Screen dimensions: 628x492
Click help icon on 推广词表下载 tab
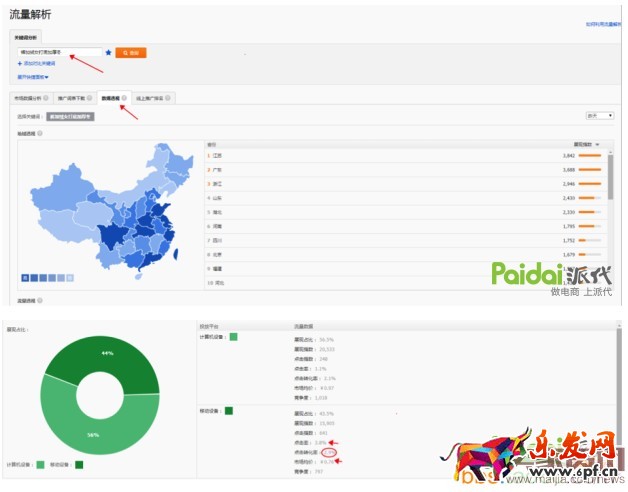[91, 98]
